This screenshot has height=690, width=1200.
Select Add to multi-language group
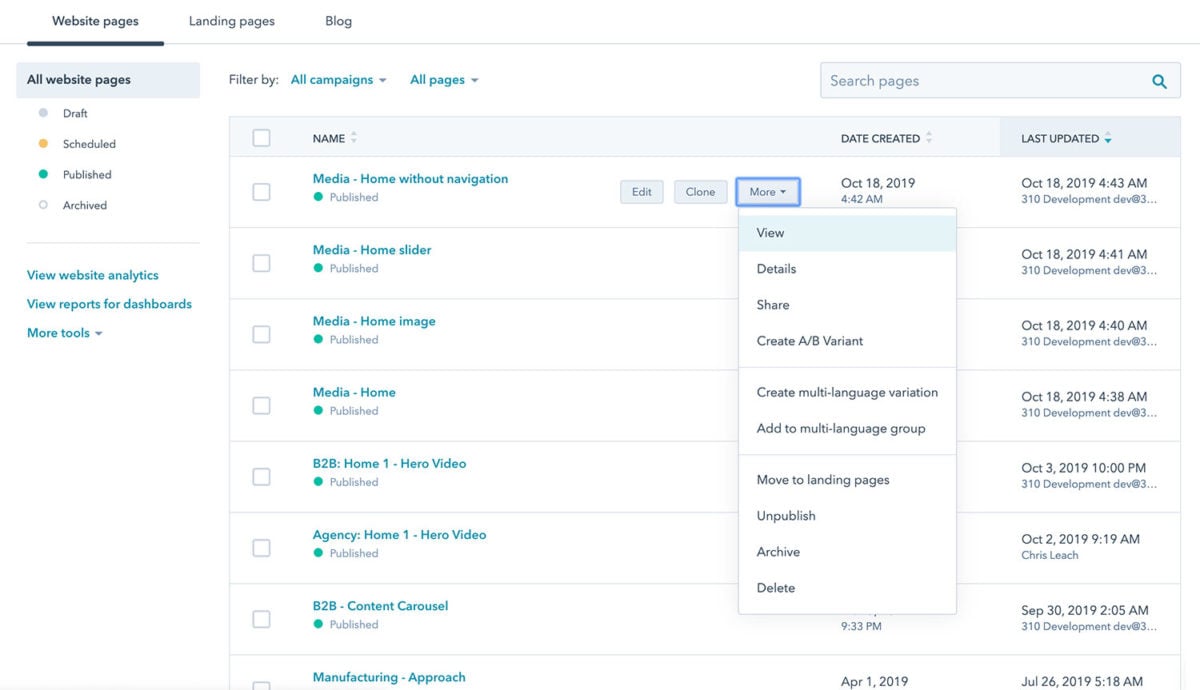click(847, 429)
